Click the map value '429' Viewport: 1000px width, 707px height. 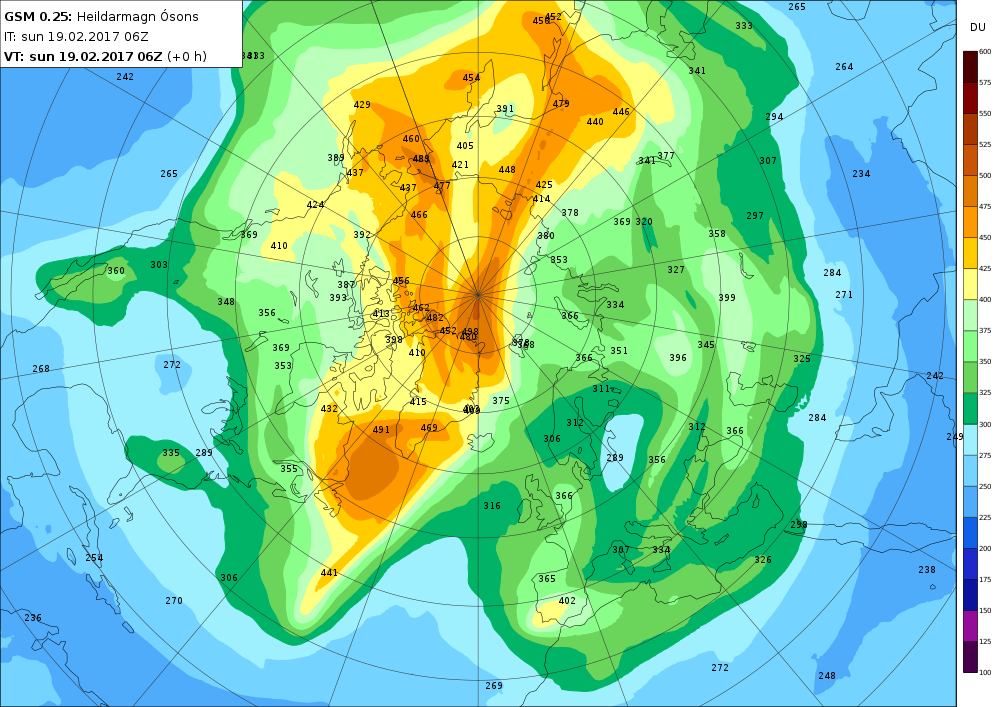pos(362,105)
